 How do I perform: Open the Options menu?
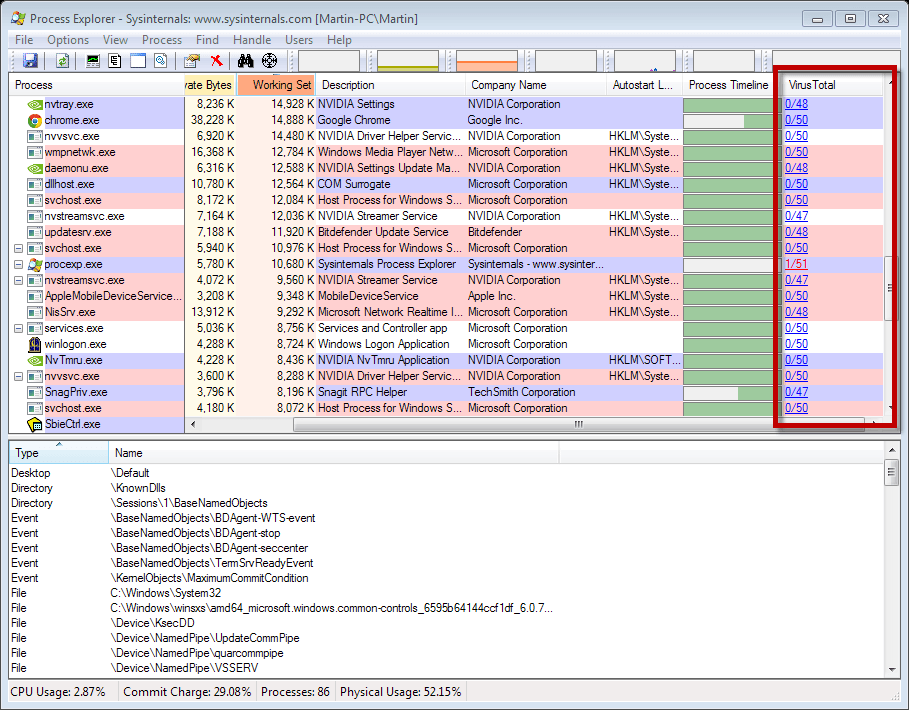tap(68, 40)
